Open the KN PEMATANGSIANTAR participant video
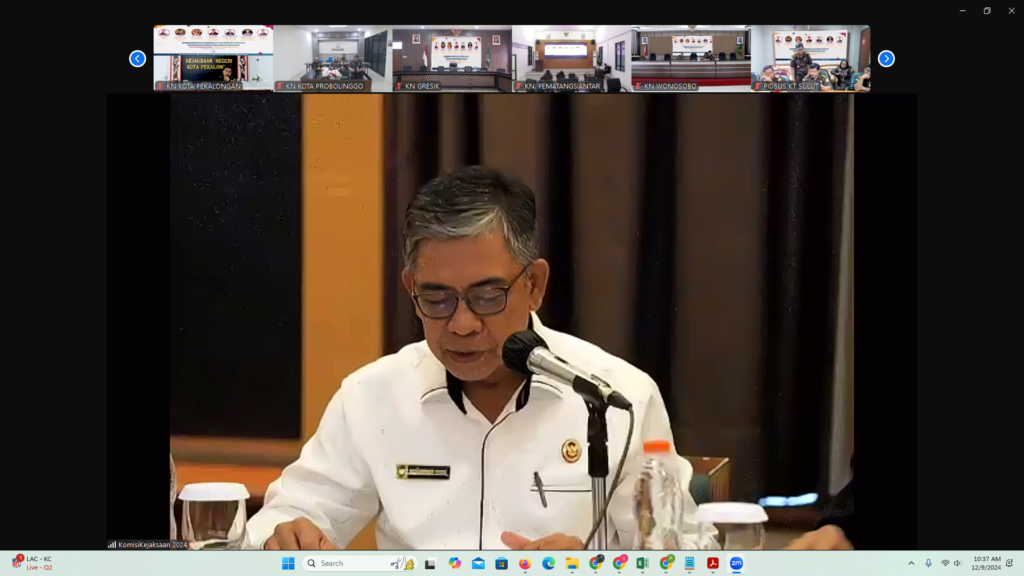Screen dimensions: 1024x576 pyautogui.click(x=571, y=57)
